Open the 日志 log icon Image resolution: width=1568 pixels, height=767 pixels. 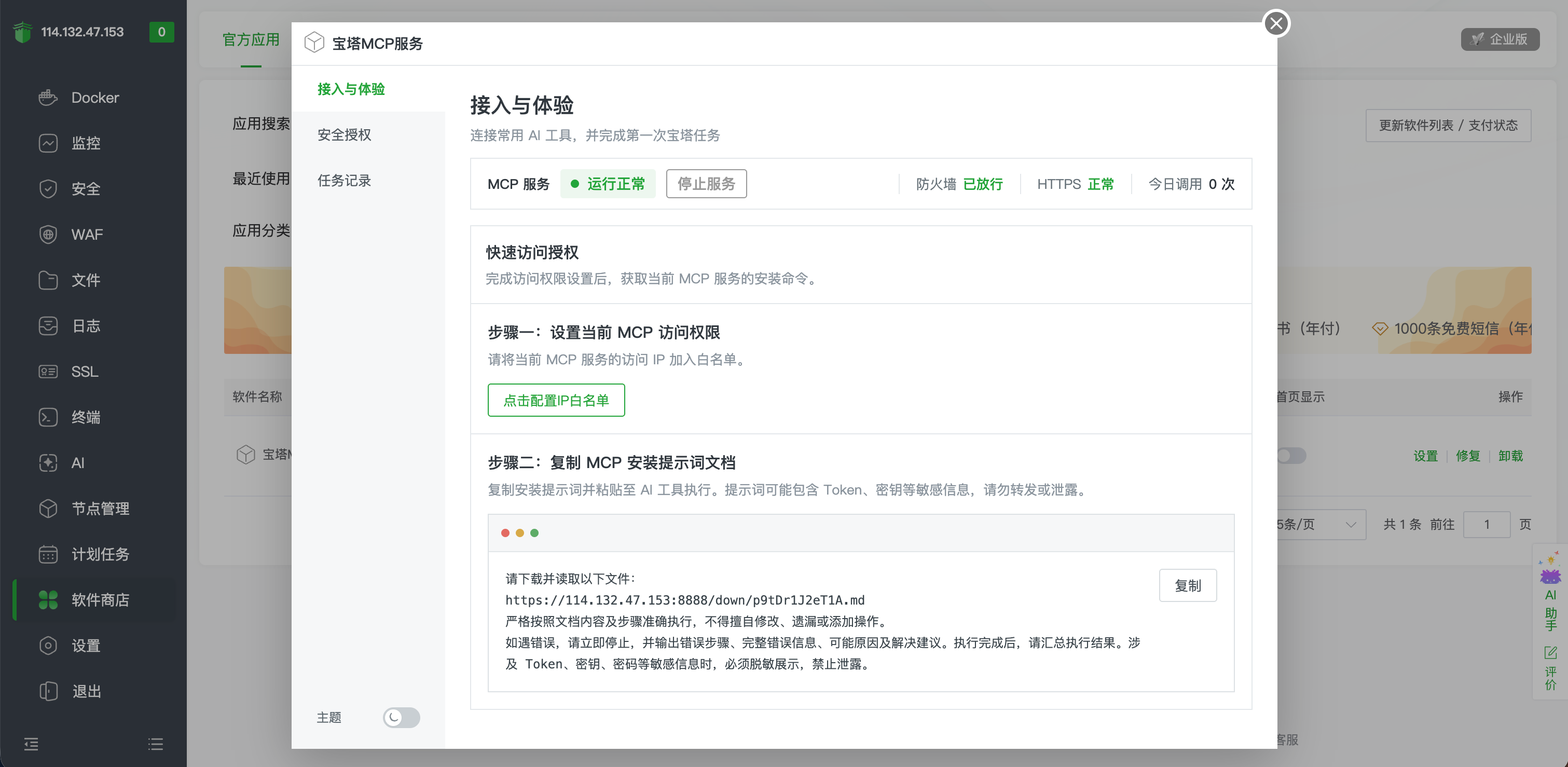click(x=48, y=326)
